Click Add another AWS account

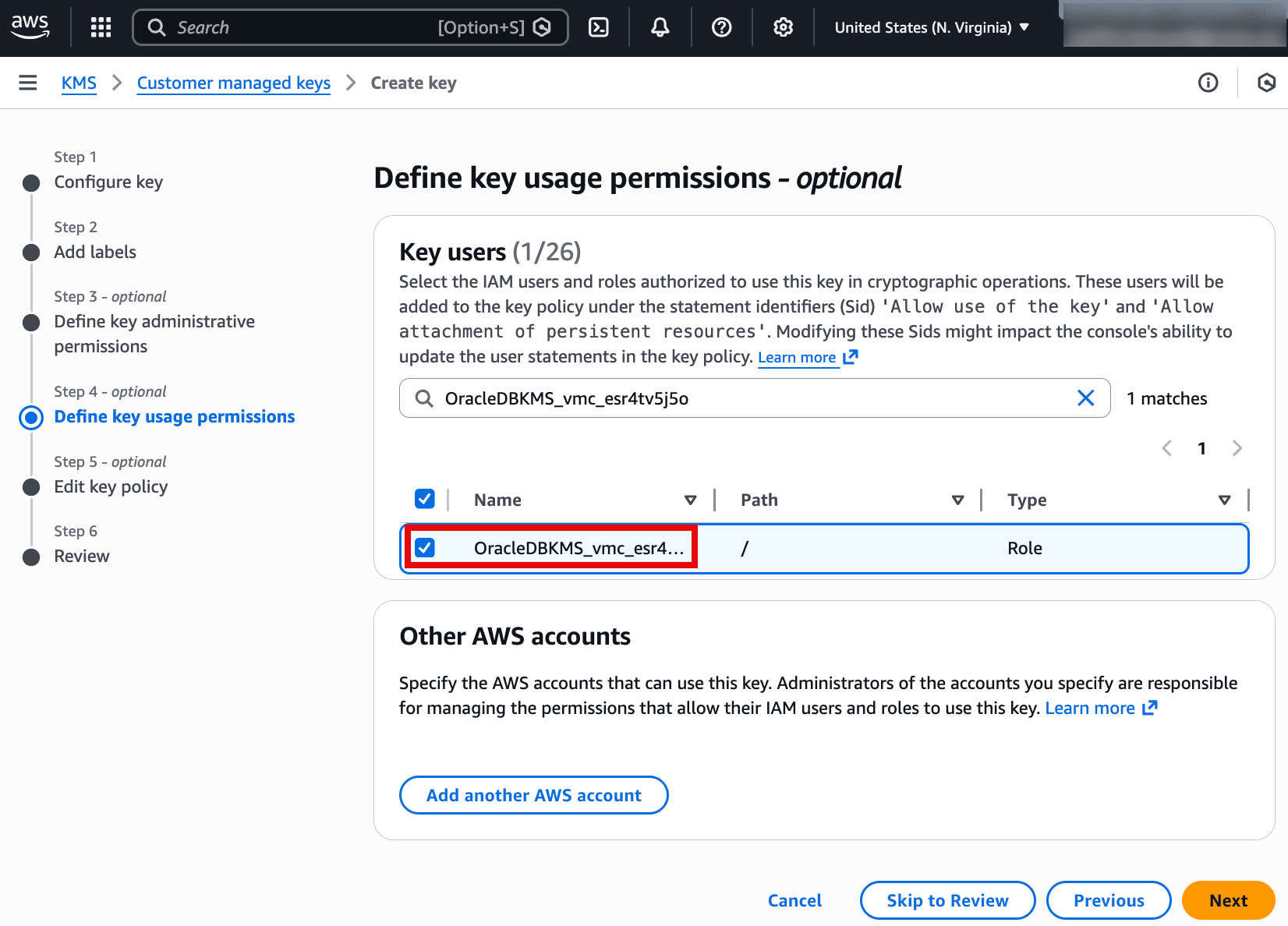pos(534,795)
